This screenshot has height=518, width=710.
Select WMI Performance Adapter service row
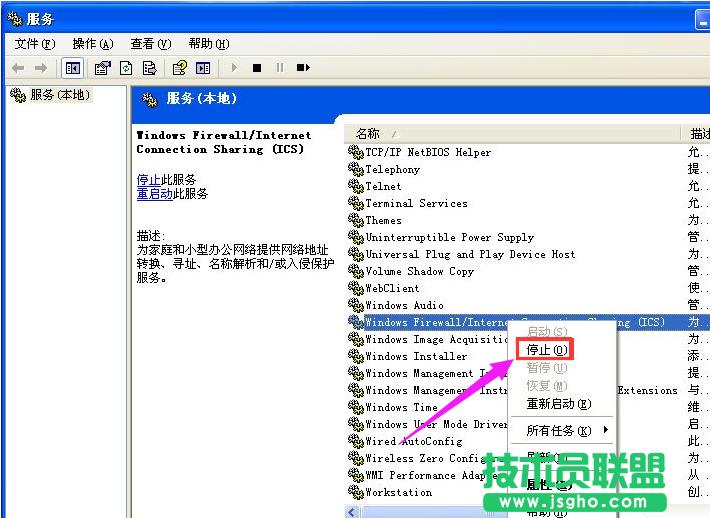pyautogui.click(x=431, y=475)
